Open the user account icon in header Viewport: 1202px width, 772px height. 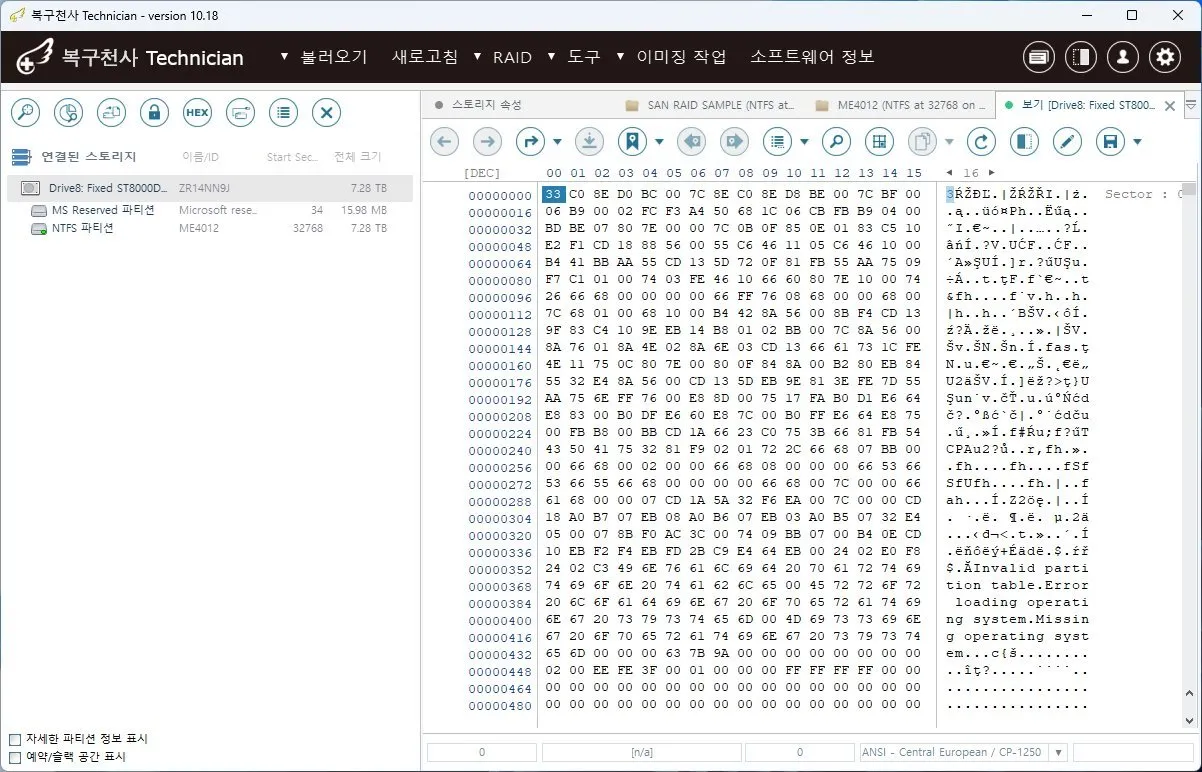pyautogui.click(x=1123, y=58)
